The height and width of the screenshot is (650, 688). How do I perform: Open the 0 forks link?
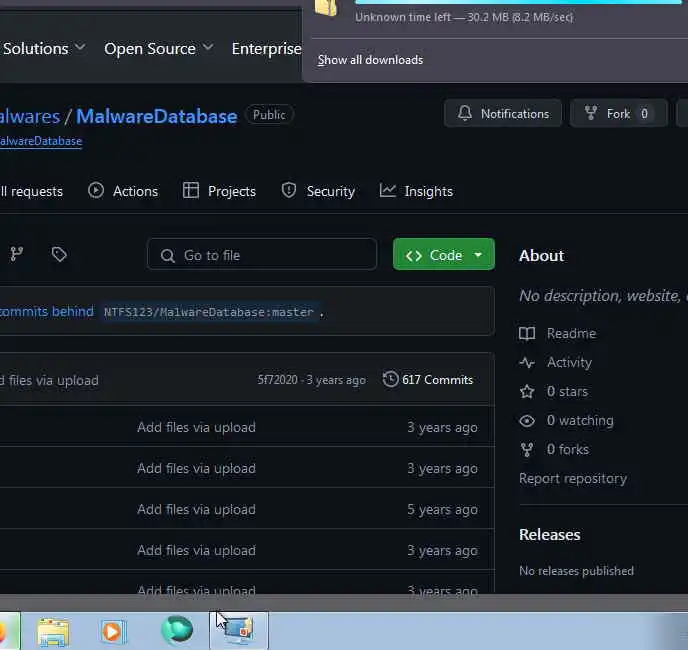tap(568, 449)
